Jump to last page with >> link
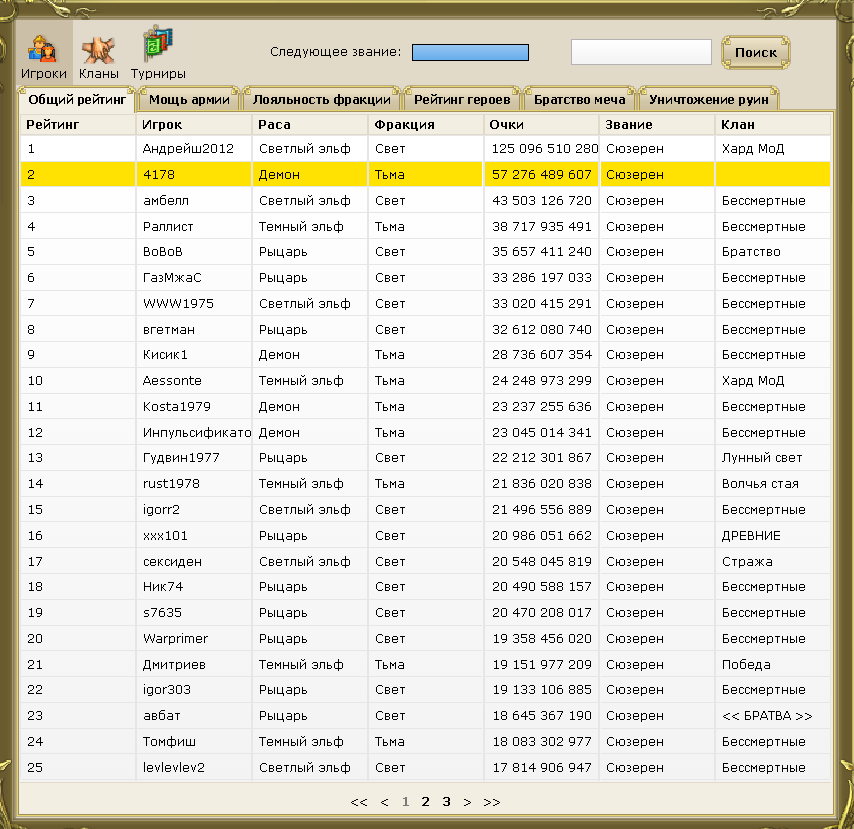 (x=492, y=802)
